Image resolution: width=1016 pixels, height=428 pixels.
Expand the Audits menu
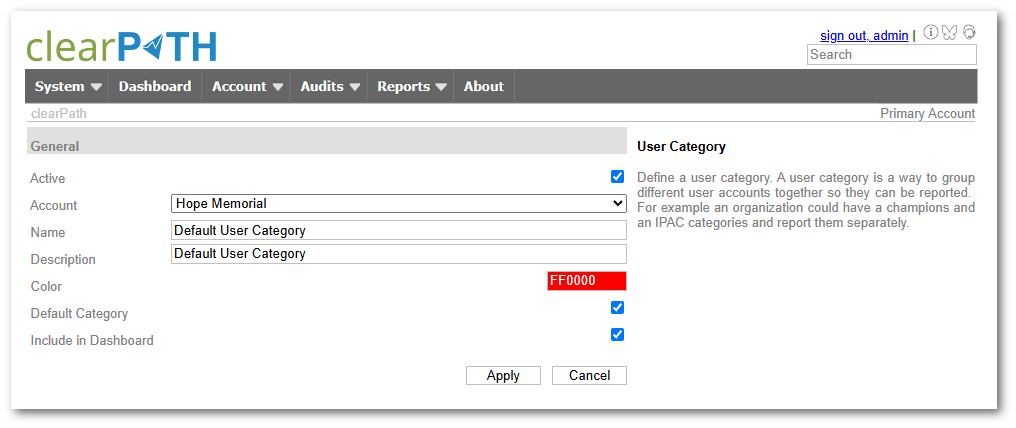(x=329, y=86)
